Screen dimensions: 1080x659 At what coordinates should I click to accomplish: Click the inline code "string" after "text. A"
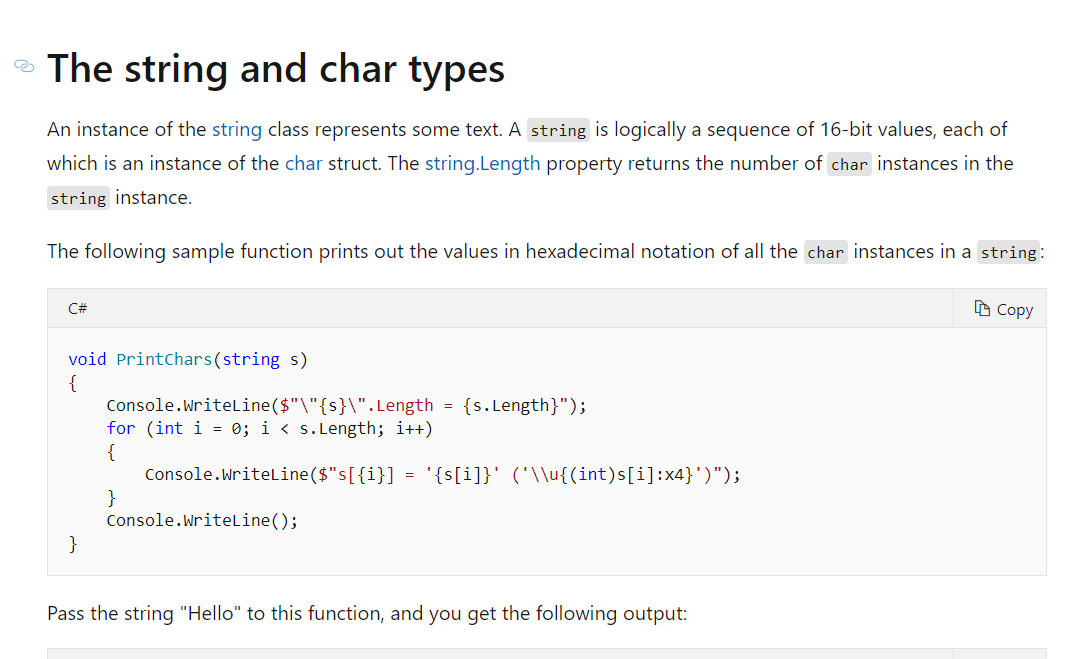tap(558, 130)
